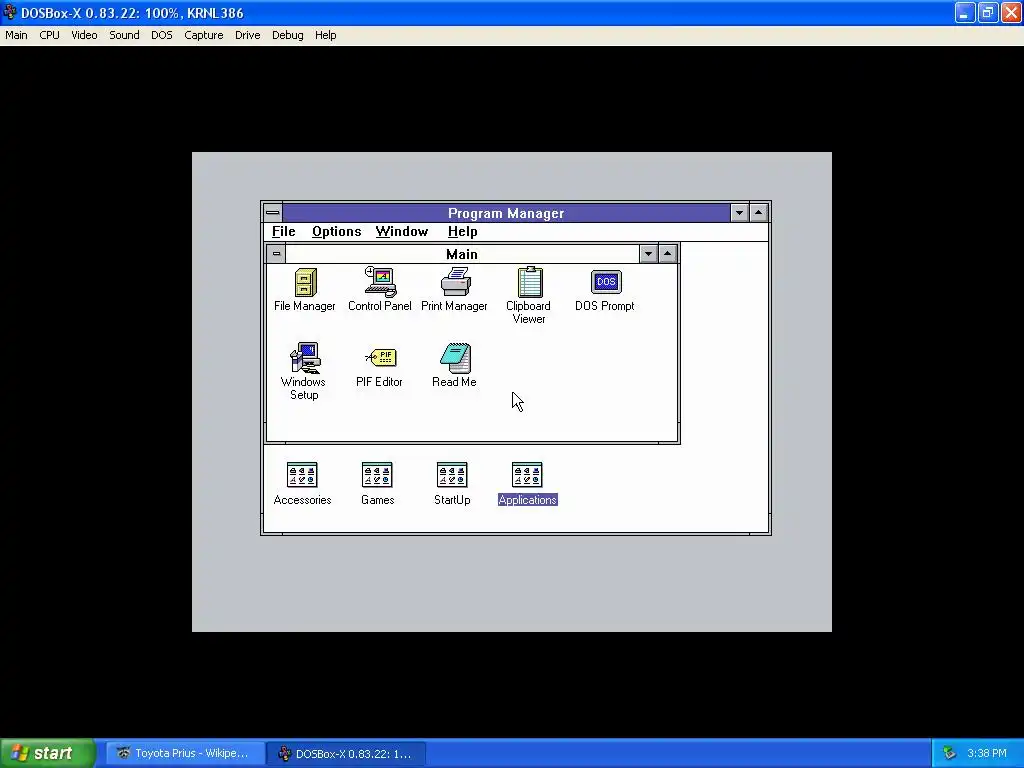The width and height of the screenshot is (1024, 768).
Task: Open the DOSBox-X CPU menu
Action: [x=50, y=35]
